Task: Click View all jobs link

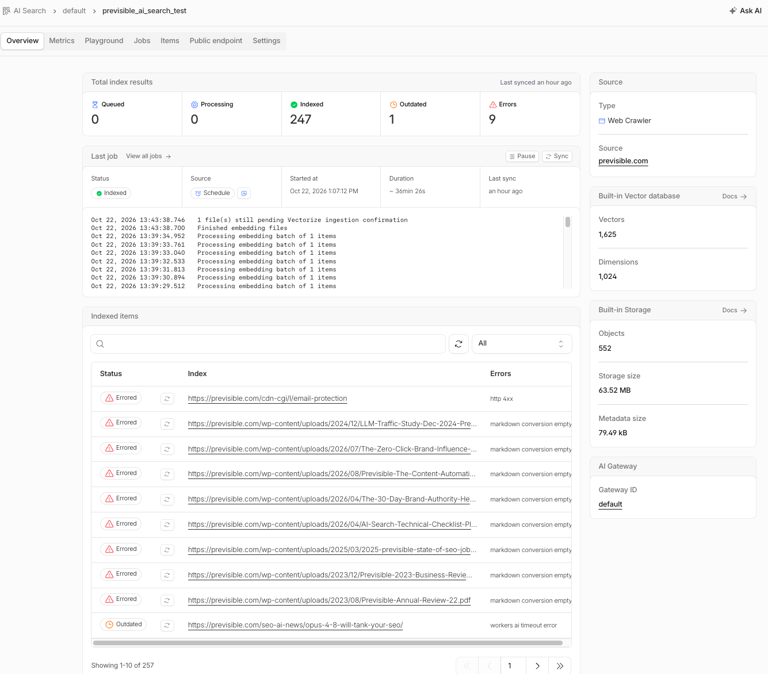Action: coord(148,156)
